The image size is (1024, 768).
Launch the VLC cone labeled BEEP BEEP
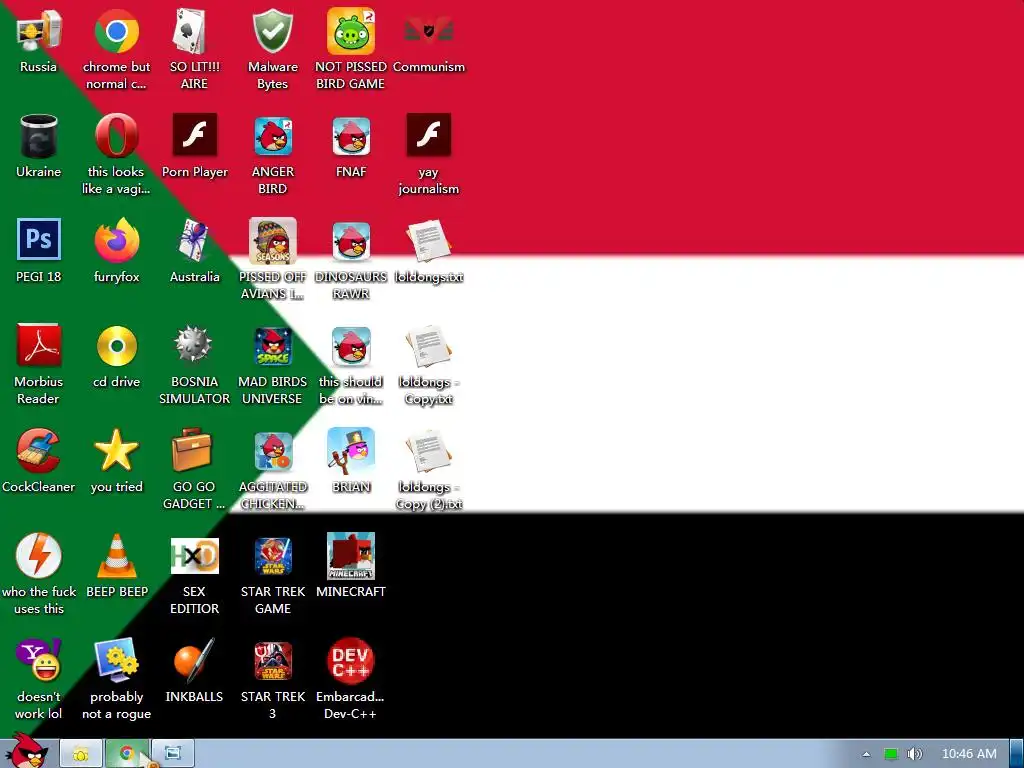click(x=116, y=556)
